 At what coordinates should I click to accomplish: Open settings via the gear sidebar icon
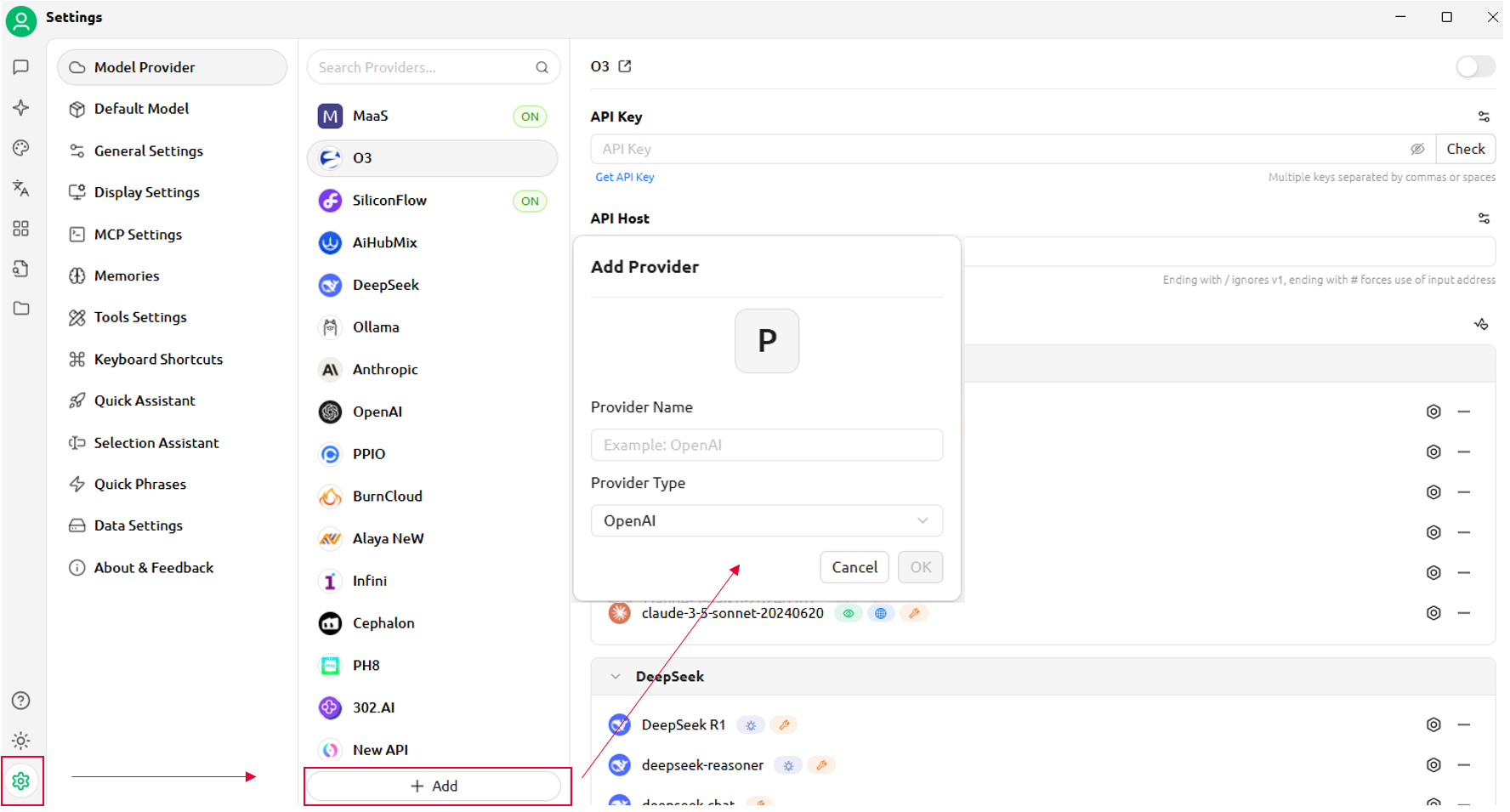[21, 781]
